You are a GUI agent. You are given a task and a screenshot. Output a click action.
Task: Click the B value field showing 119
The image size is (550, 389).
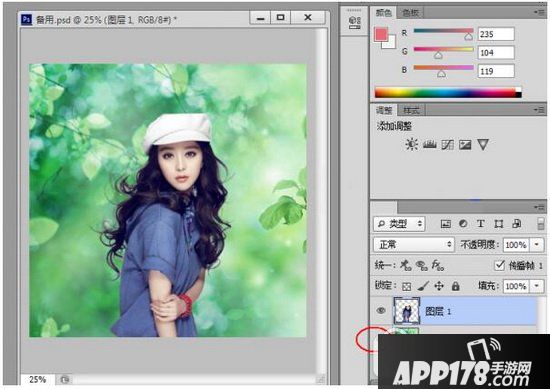coord(496,71)
